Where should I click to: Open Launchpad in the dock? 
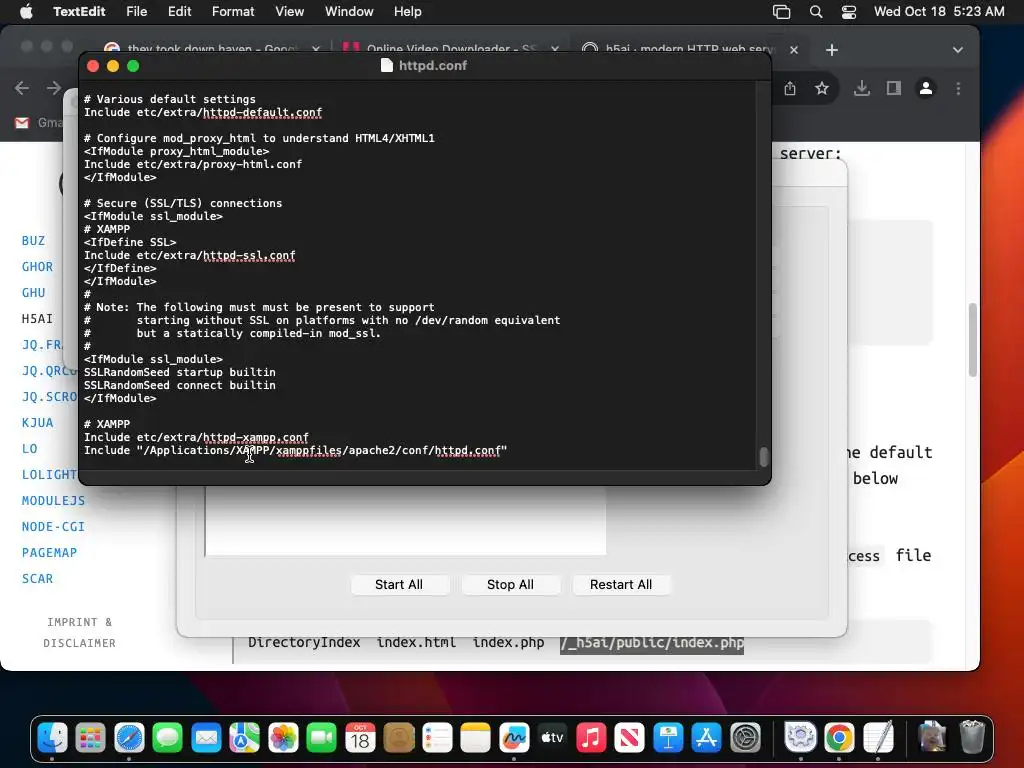[x=91, y=739]
